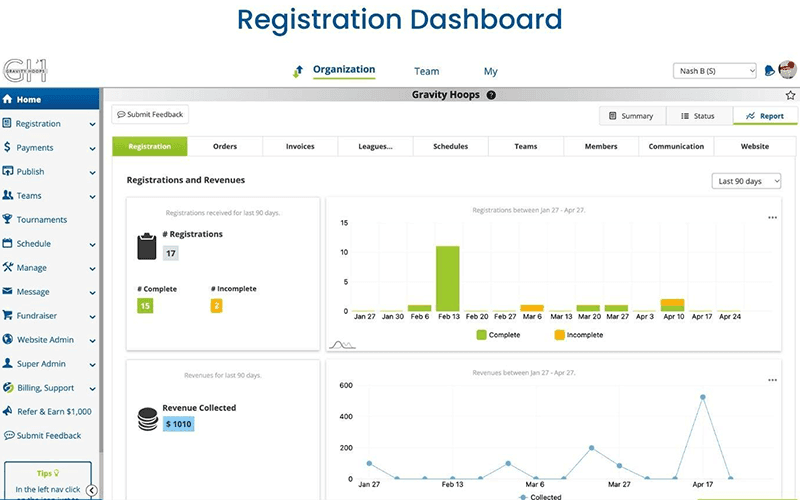This screenshot has width=800, height=500.
Task: Click the Manage tools icon
Action: pyautogui.click(x=7, y=267)
